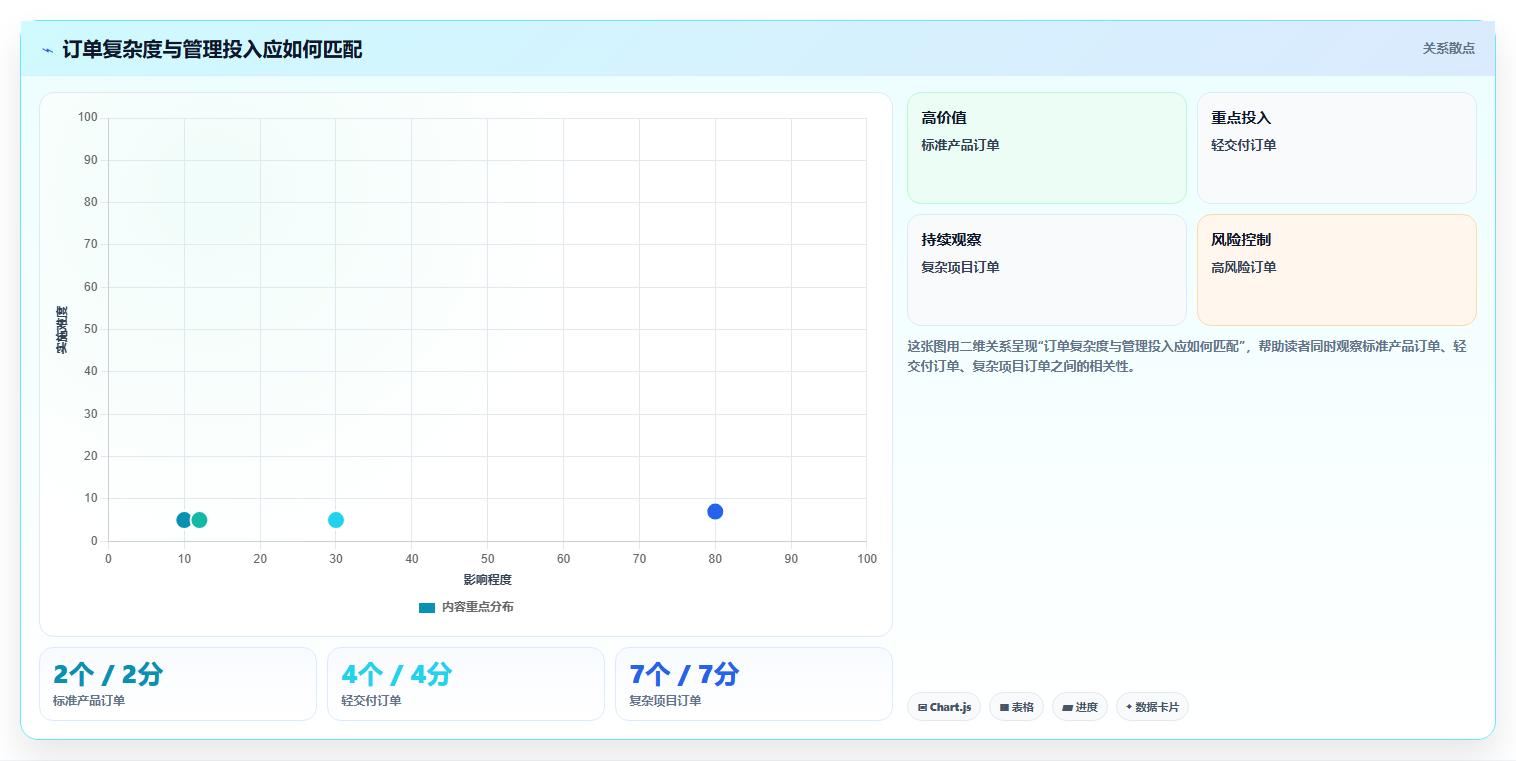This screenshot has height=761, width=1516.
Task: Click the 标准产品订单 label under 2个 / 2分
Action: click(x=89, y=701)
